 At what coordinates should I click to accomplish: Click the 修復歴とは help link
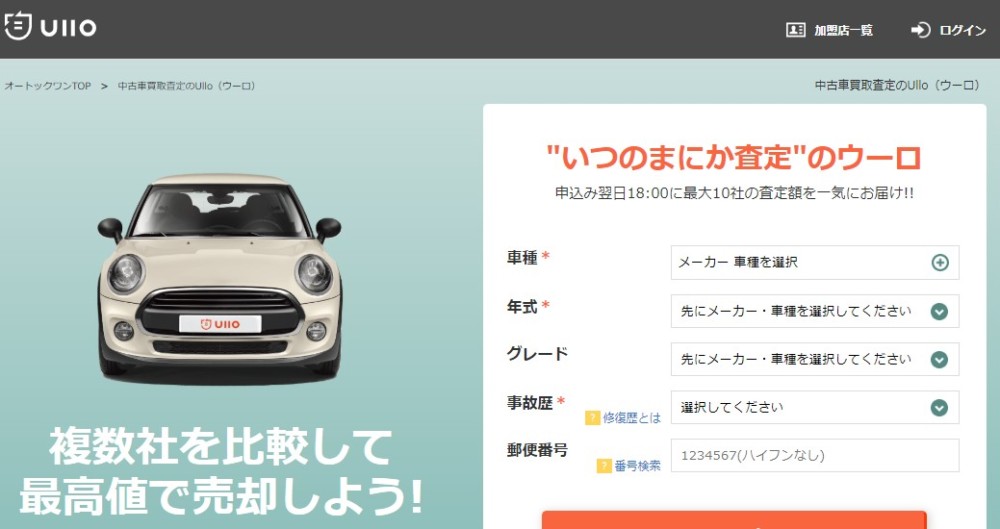pos(631,418)
